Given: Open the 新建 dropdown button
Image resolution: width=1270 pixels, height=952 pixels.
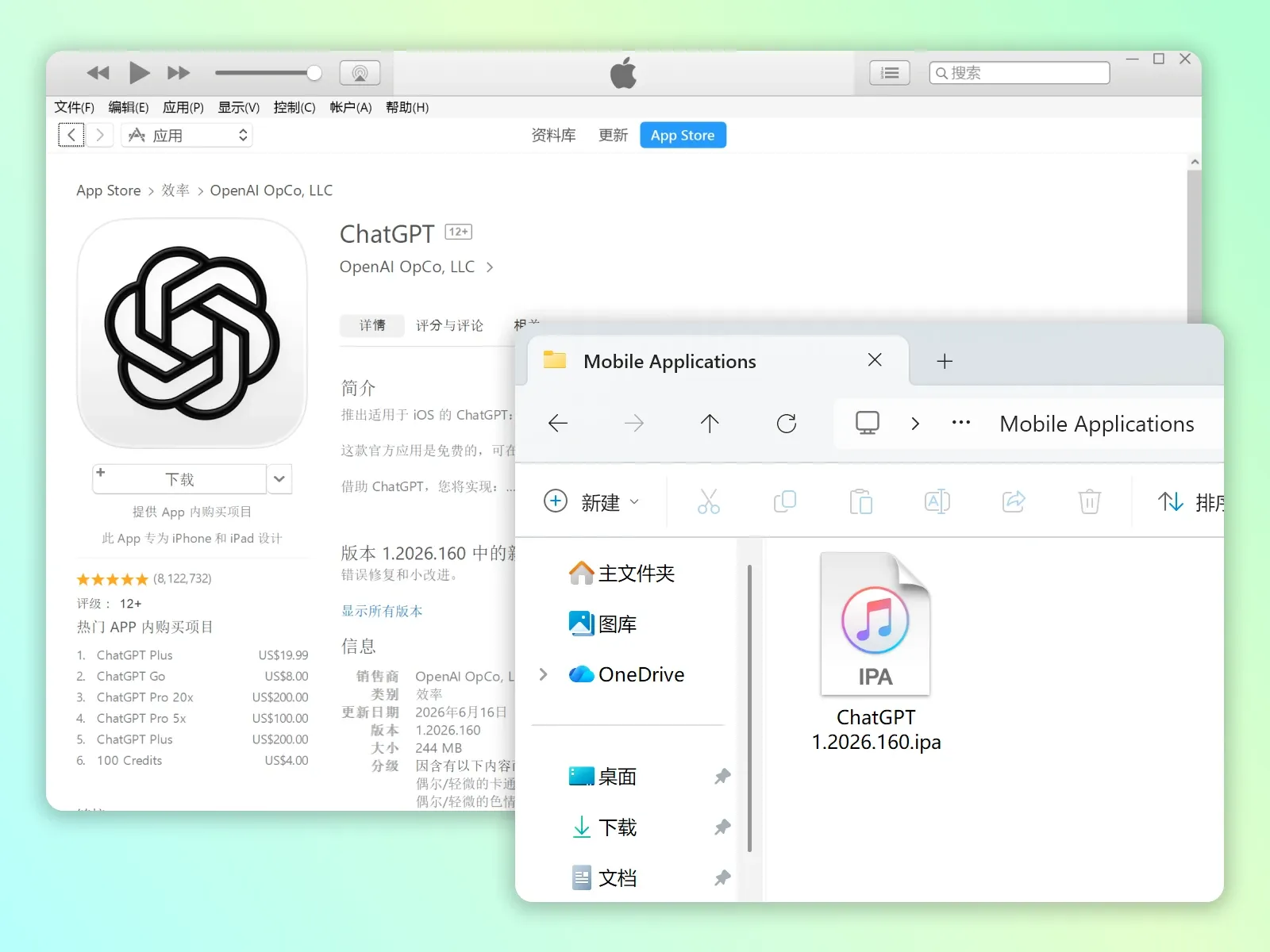Looking at the screenshot, I should click(x=591, y=501).
